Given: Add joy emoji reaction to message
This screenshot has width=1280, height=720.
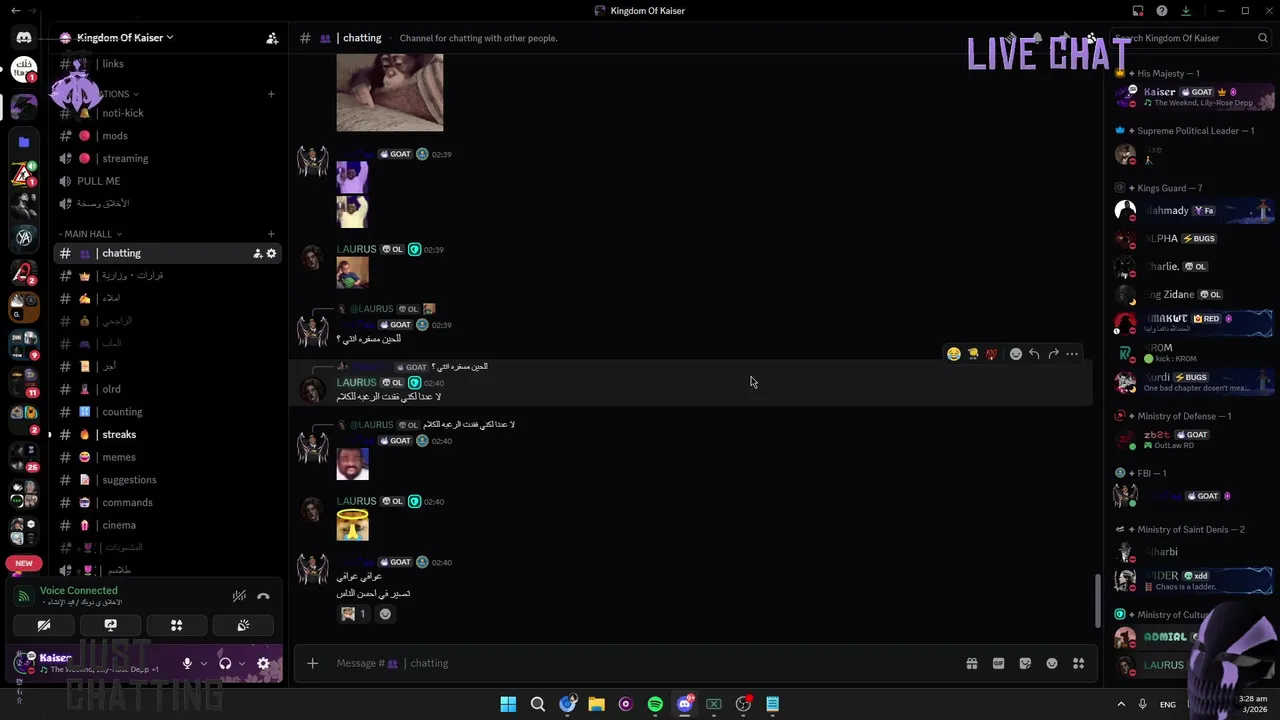Looking at the screenshot, I should point(954,354).
